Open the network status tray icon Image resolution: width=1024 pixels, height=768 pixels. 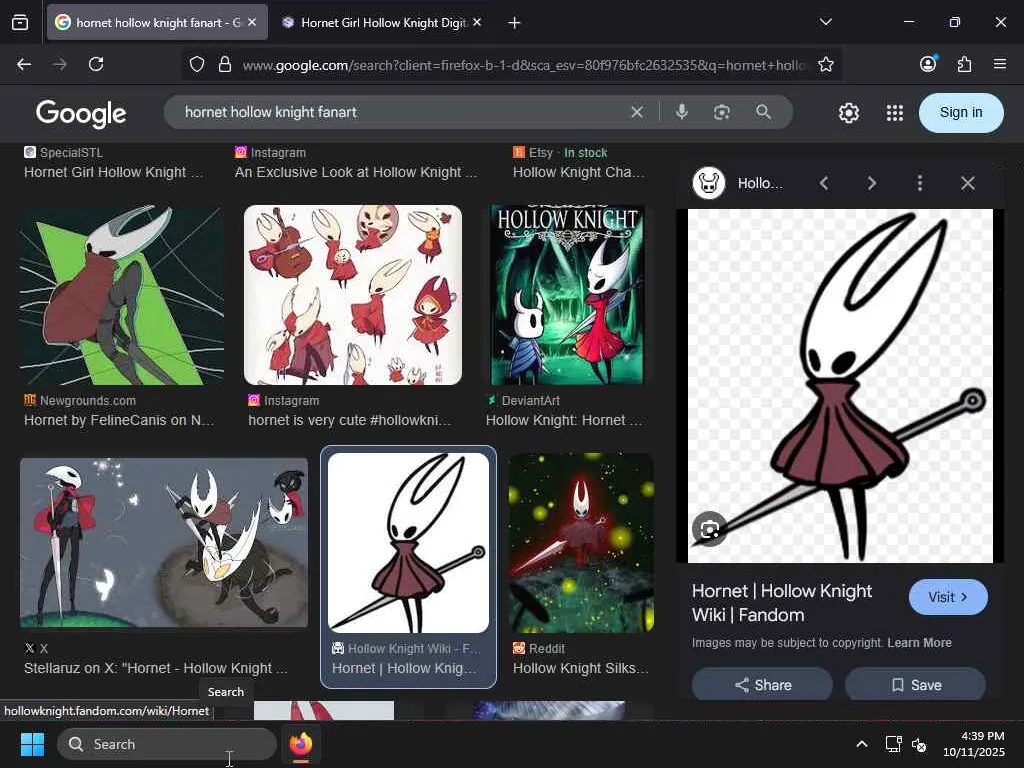pos(893,744)
